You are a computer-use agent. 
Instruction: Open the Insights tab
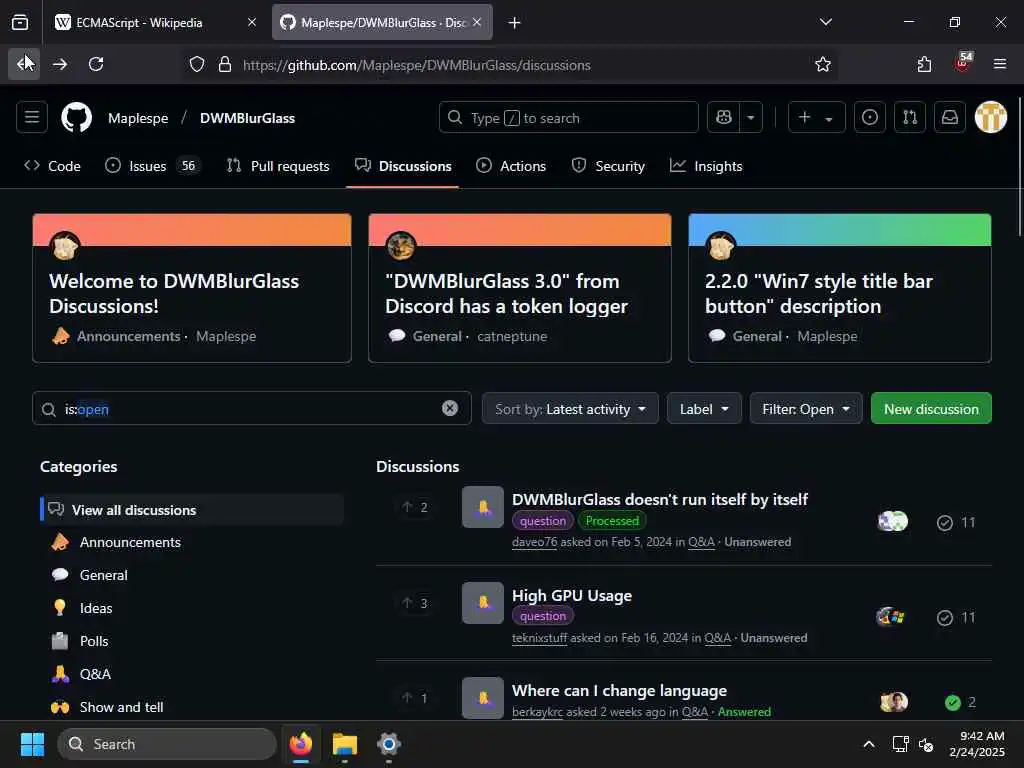click(x=707, y=166)
